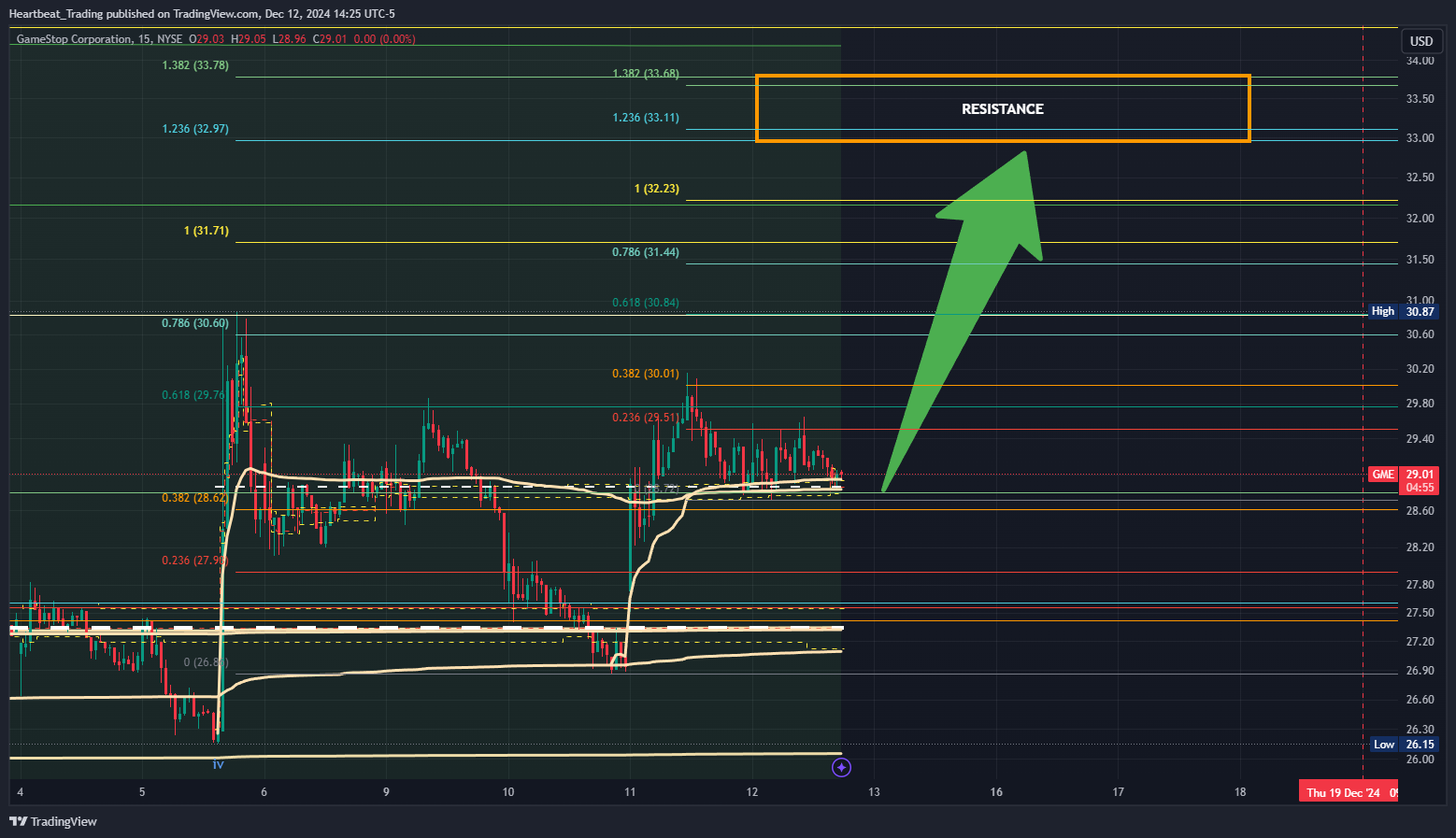This screenshot has height=838, width=1456.
Task: Click the '0.382 (28.62' Fibonacci label
Action: pyautogui.click(x=193, y=498)
